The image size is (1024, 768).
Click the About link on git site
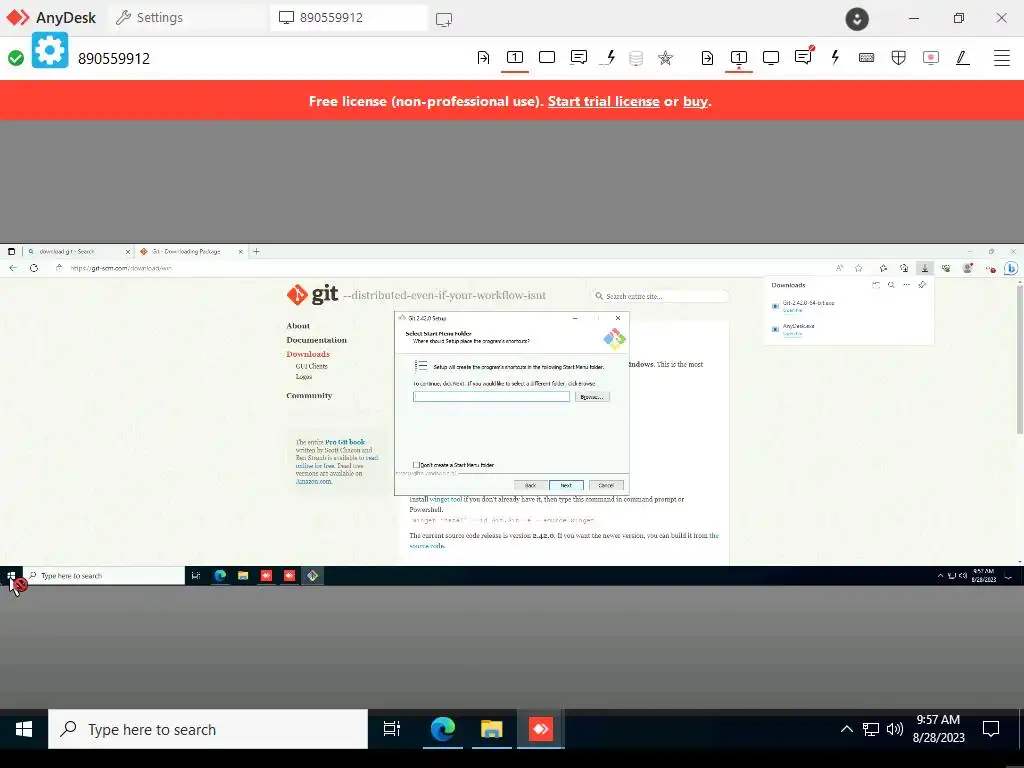[298, 326]
